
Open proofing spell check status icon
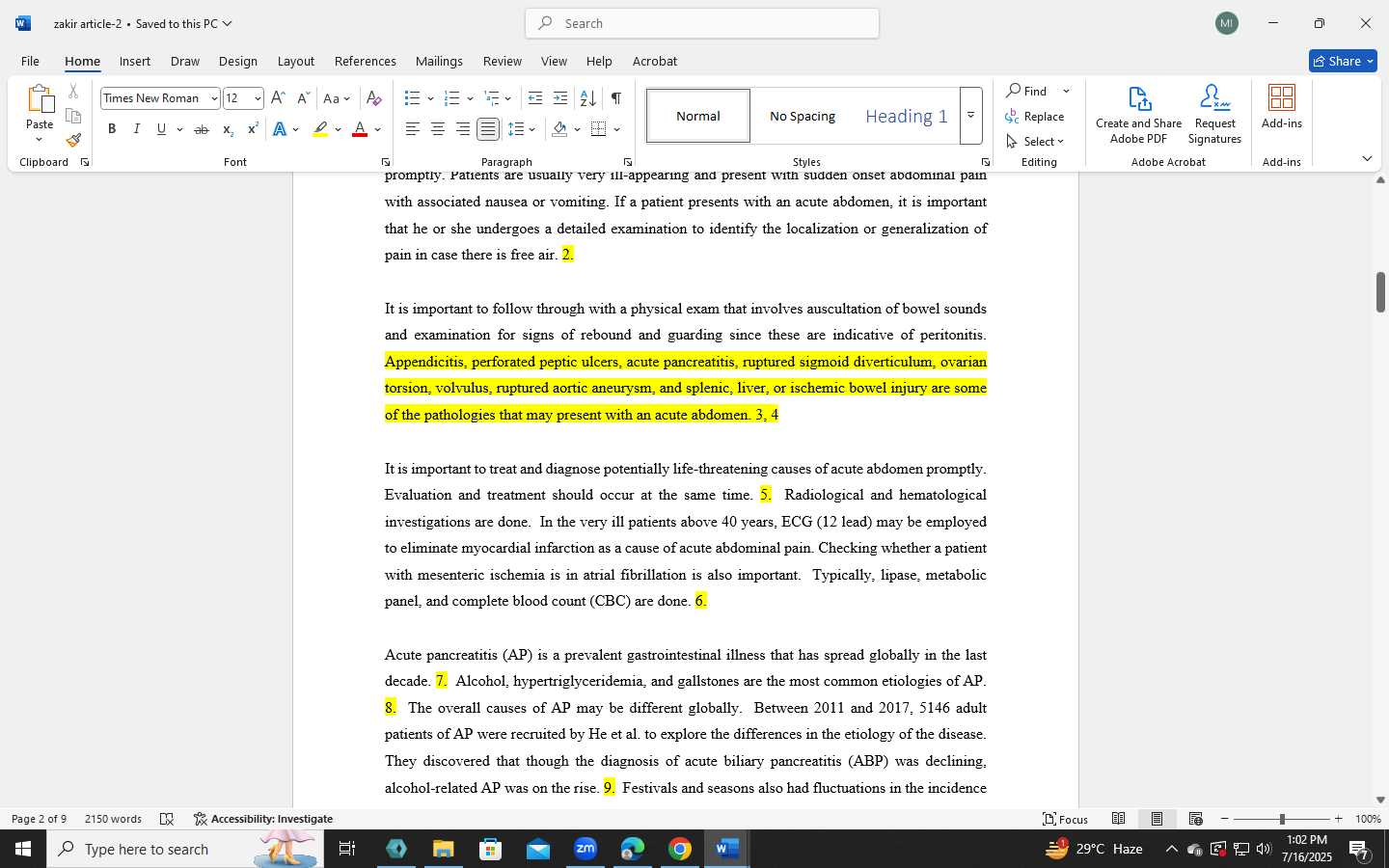[167, 819]
